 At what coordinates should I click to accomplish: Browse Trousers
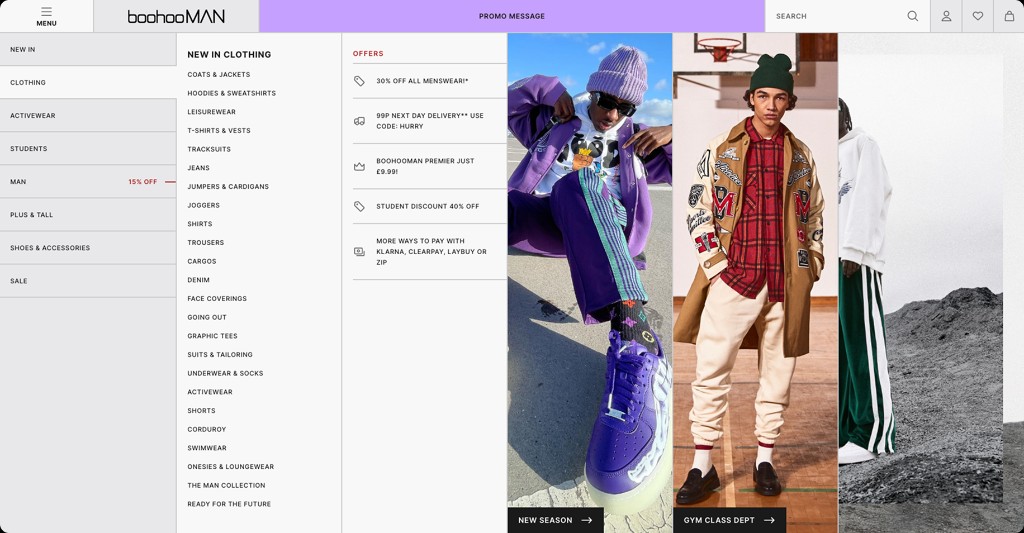206,242
